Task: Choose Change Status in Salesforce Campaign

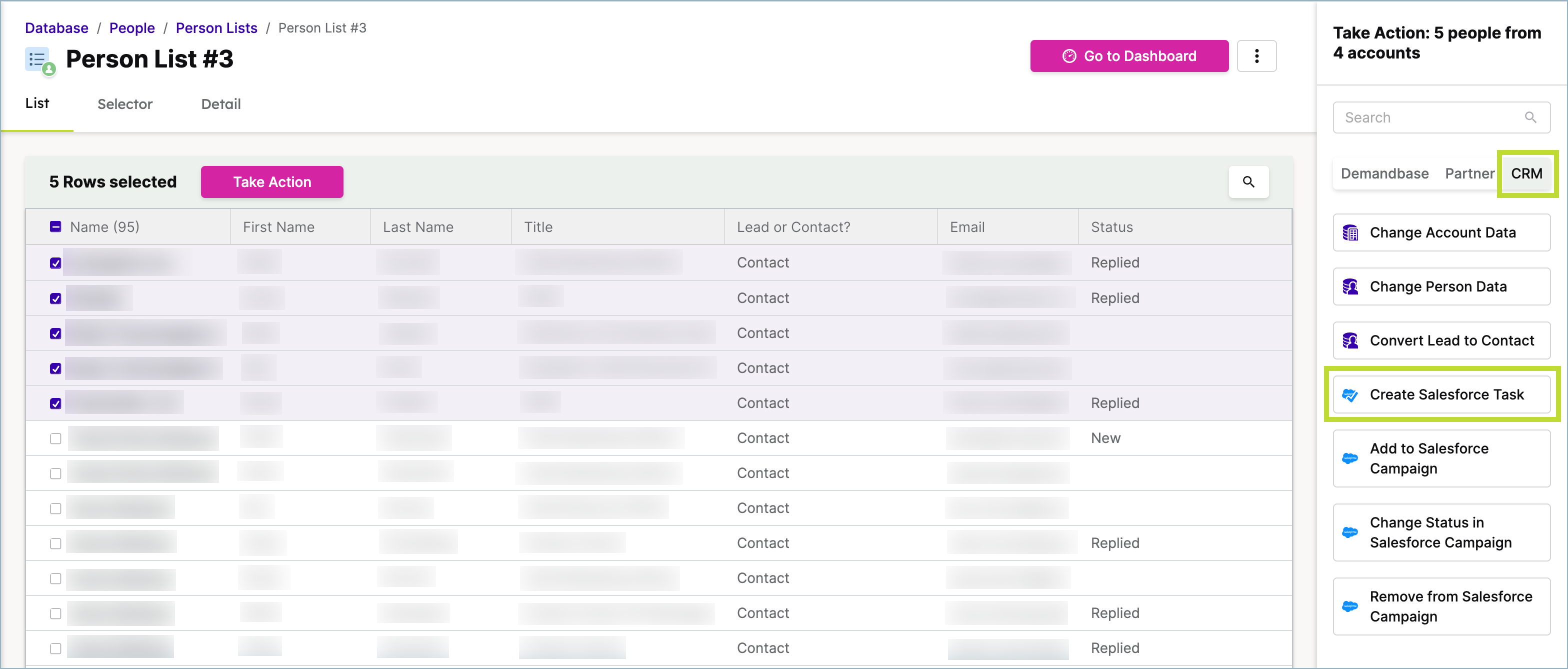Action: pos(1441,532)
